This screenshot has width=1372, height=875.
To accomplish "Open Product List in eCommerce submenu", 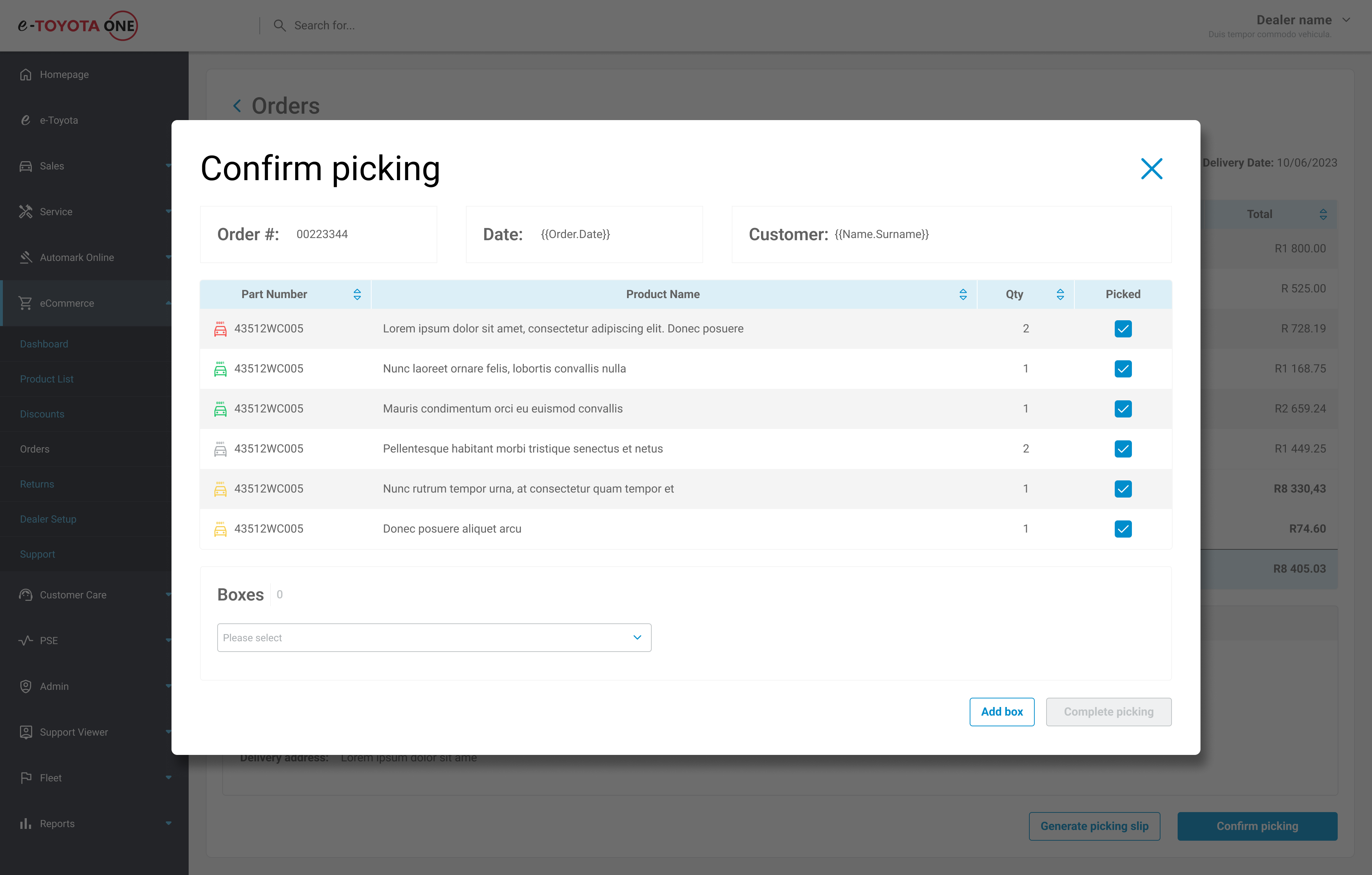I will (47, 379).
